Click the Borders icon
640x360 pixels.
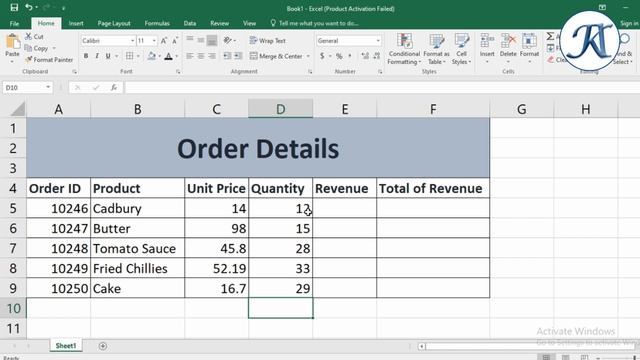(x=129, y=56)
